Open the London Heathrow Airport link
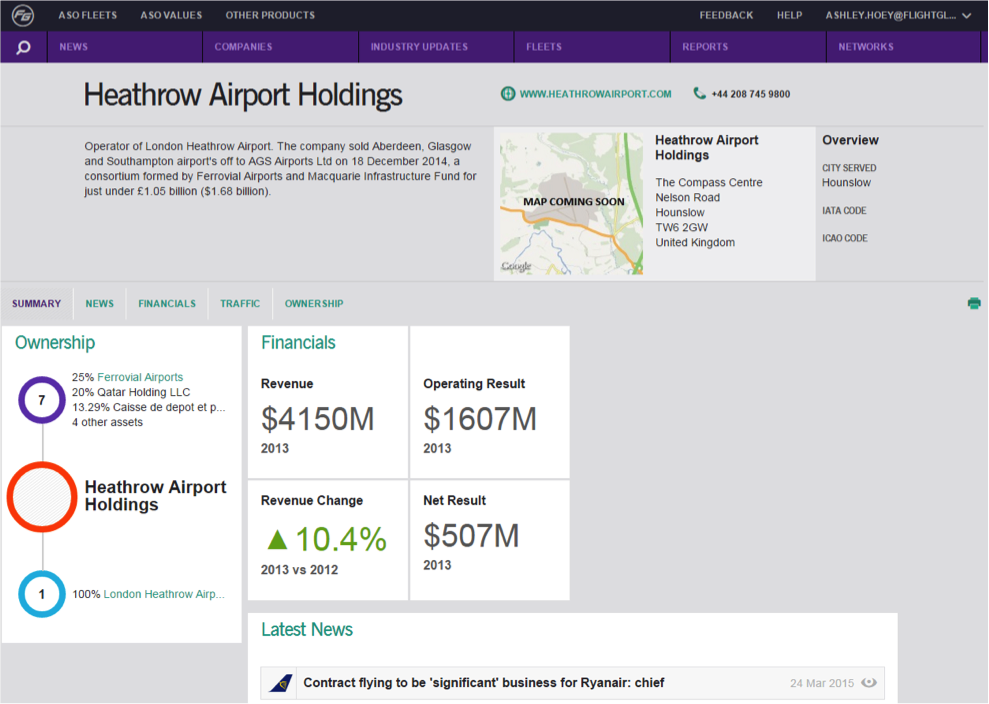This screenshot has height=704, width=989. coord(164,594)
